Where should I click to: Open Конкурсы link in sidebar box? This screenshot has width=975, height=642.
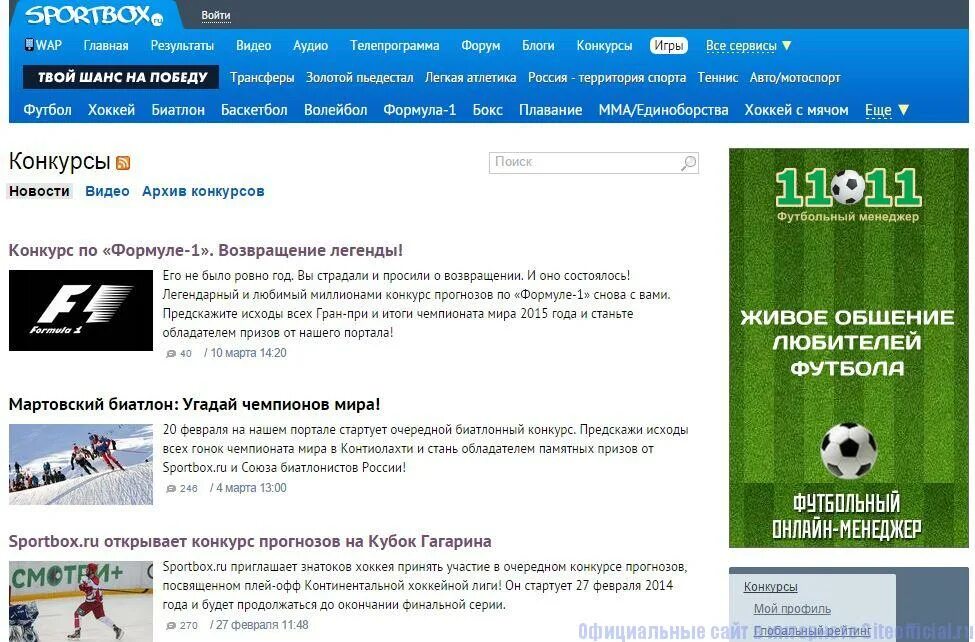point(770,587)
